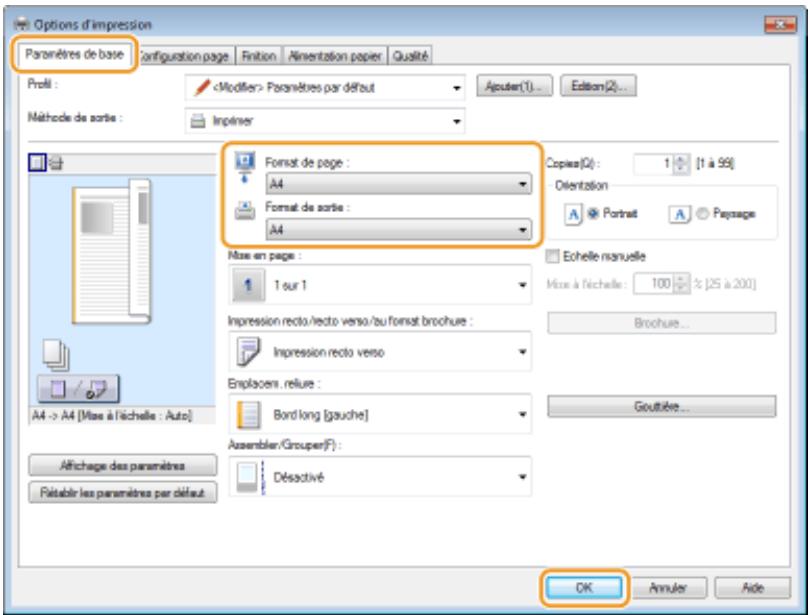Open the Mise en page dropdown
This screenshot has width=810, height=615.
click(x=380, y=285)
